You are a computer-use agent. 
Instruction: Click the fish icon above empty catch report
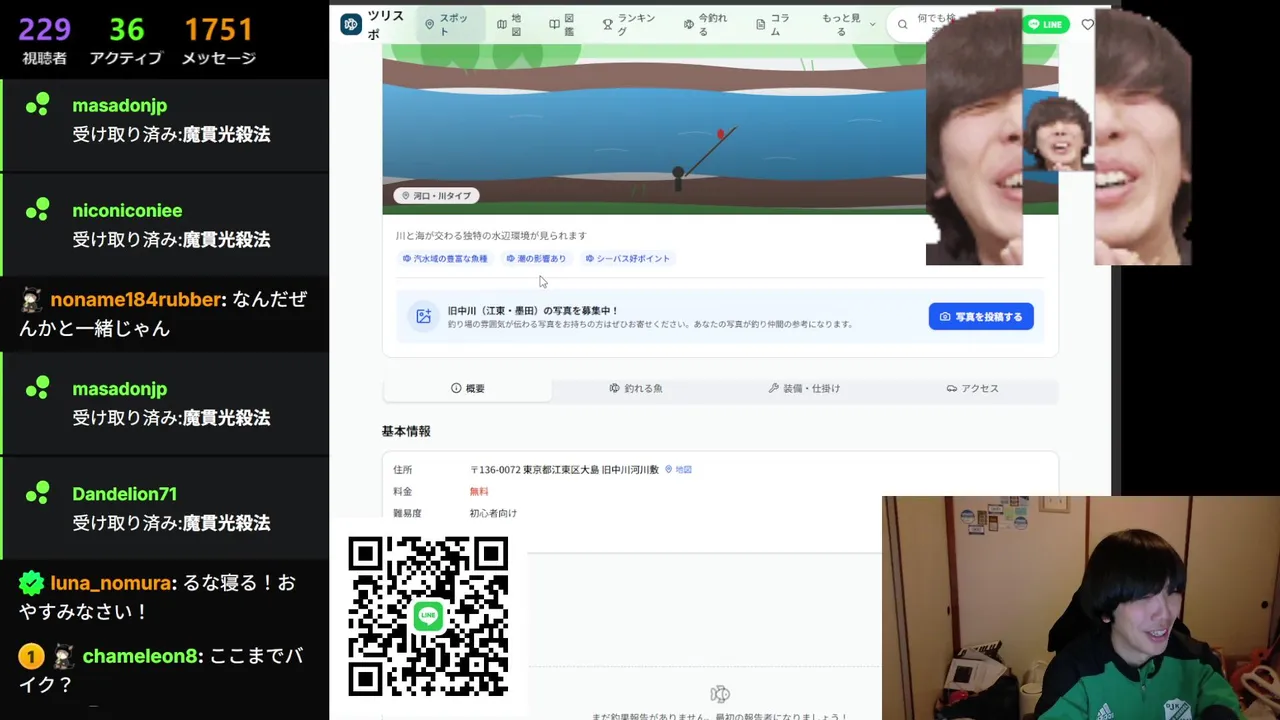719,694
